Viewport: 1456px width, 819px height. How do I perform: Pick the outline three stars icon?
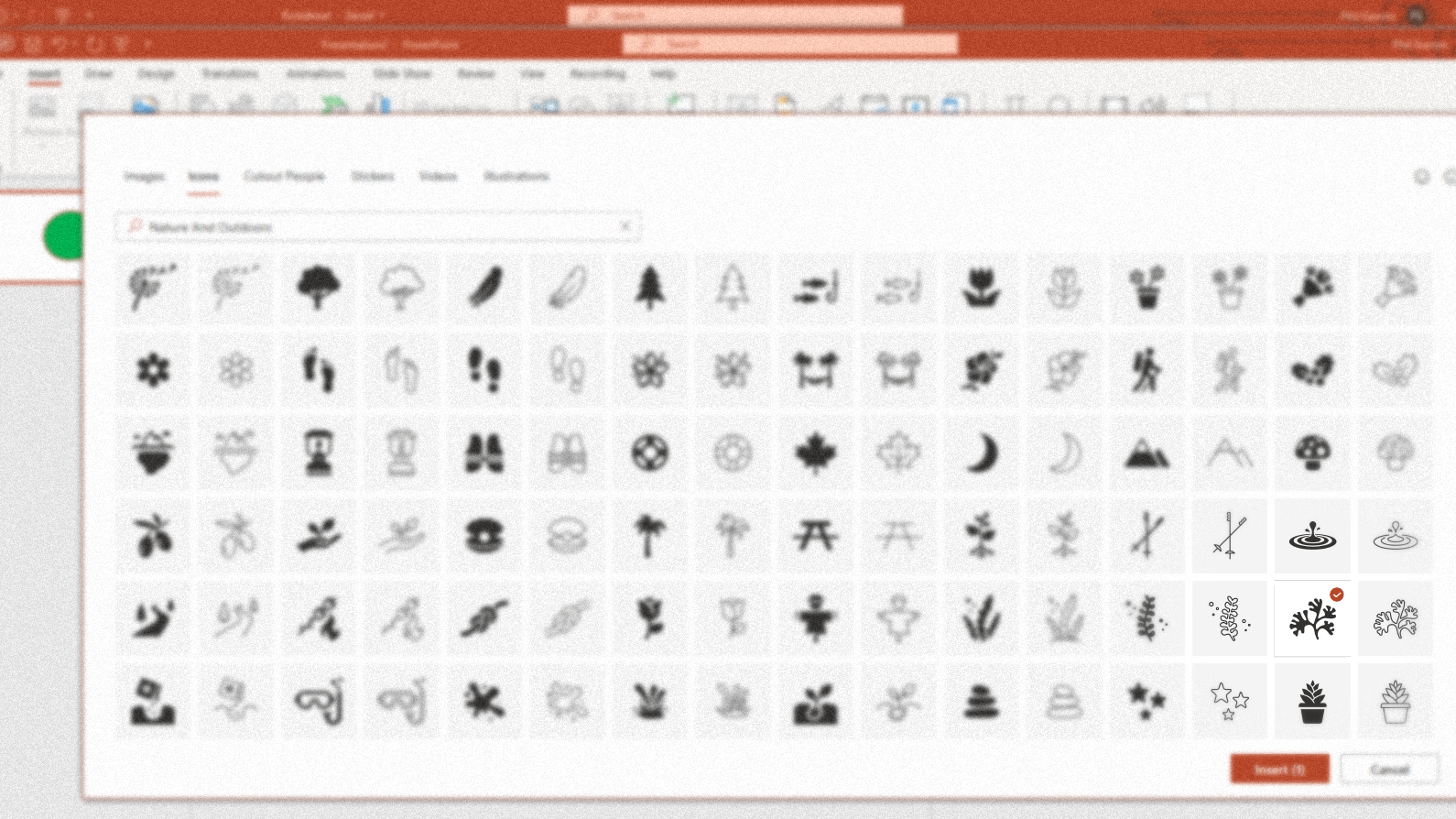pyautogui.click(x=1229, y=702)
